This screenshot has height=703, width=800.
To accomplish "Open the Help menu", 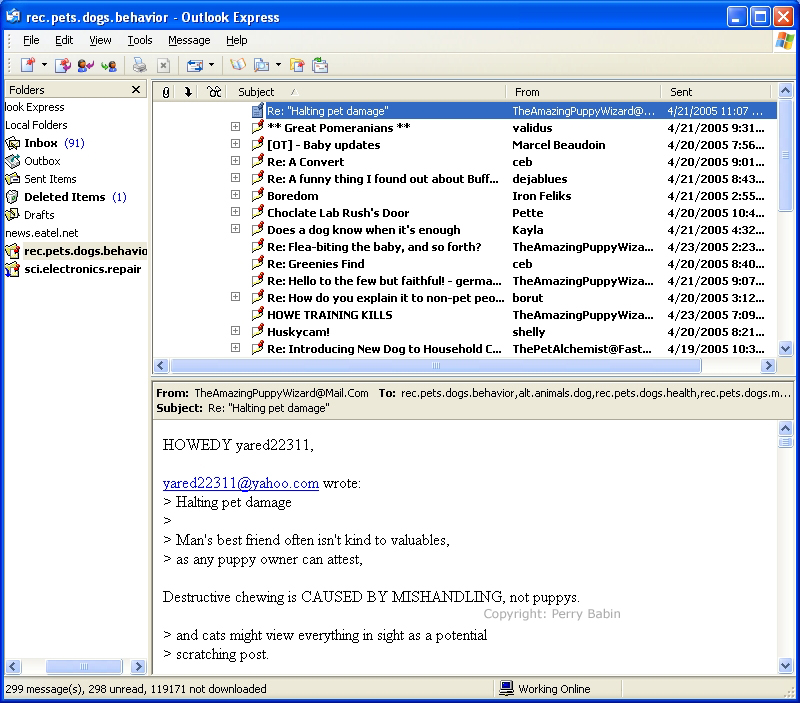I will pyautogui.click(x=237, y=40).
